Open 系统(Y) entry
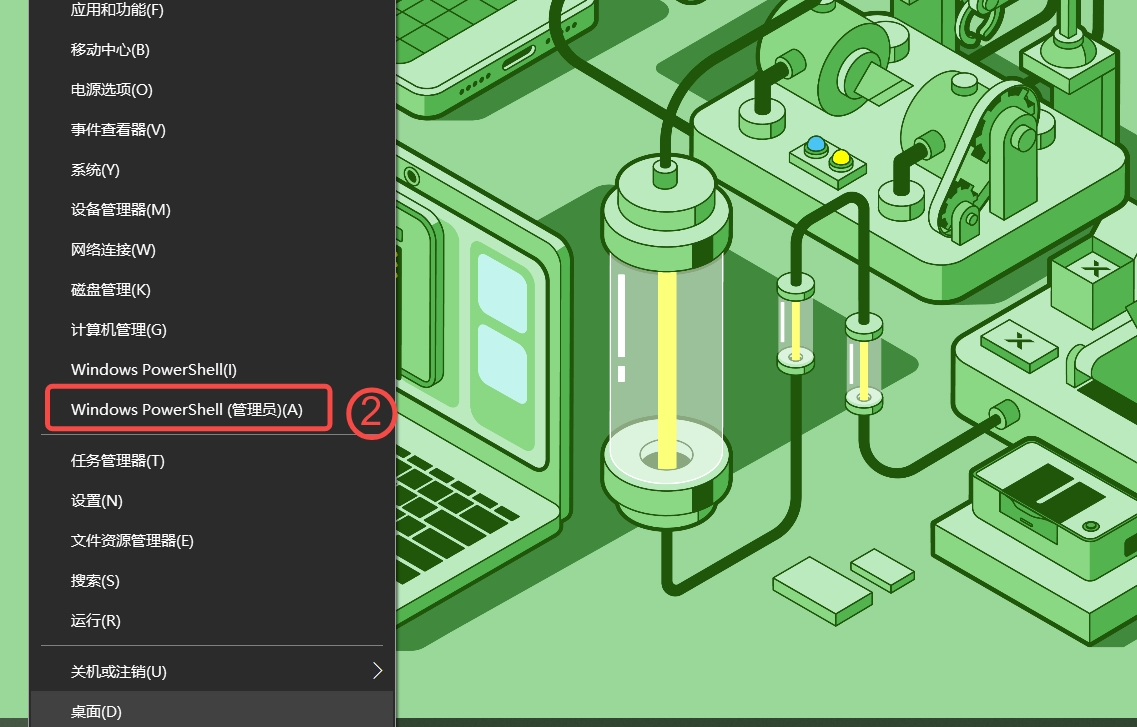The height and width of the screenshot is (727, 1137). (x=212, y=170)
